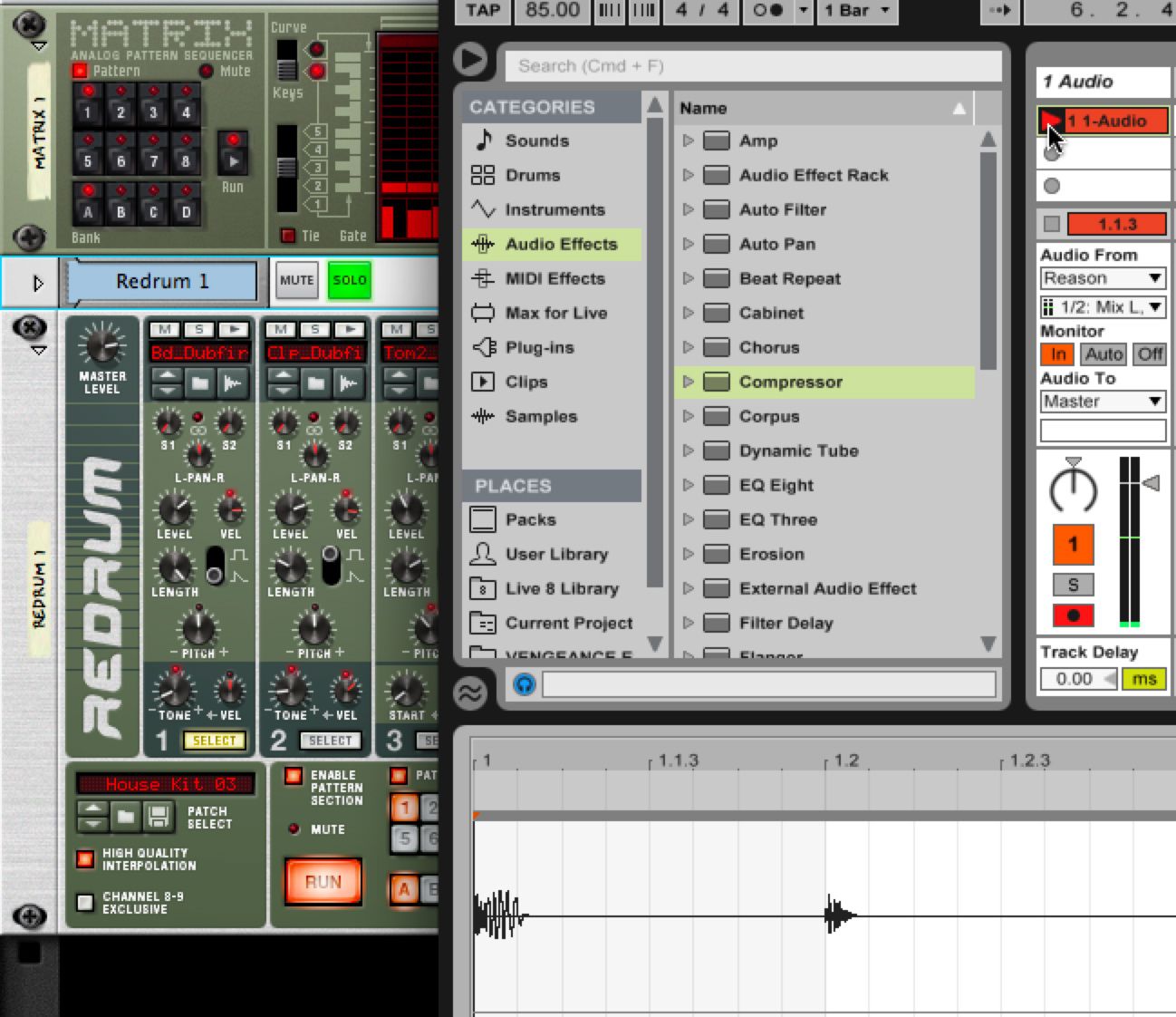
Task: Adjust the track volume fader triangle
Action: point(1151,483)
